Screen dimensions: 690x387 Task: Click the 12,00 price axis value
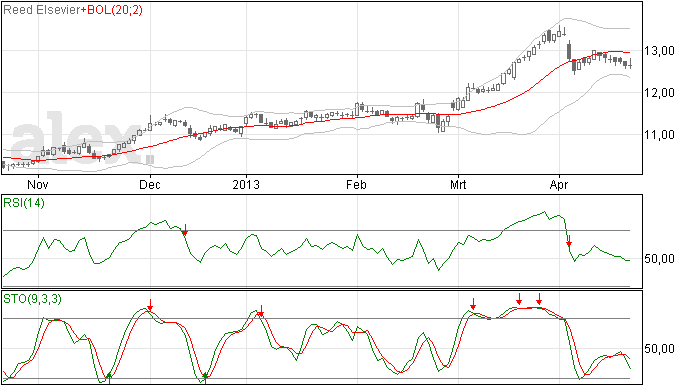(x=659, y=92)
